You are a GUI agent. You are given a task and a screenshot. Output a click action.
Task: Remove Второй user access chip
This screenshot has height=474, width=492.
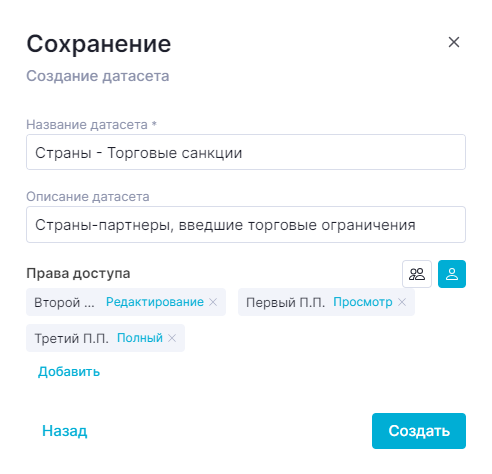(213, 302)
